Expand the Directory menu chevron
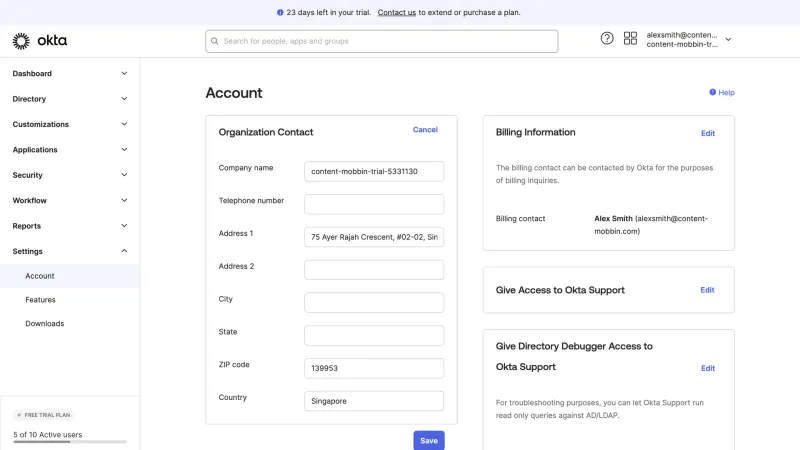Image resolution: width=800 pixels, height=450 pixels. pos(124,98)
